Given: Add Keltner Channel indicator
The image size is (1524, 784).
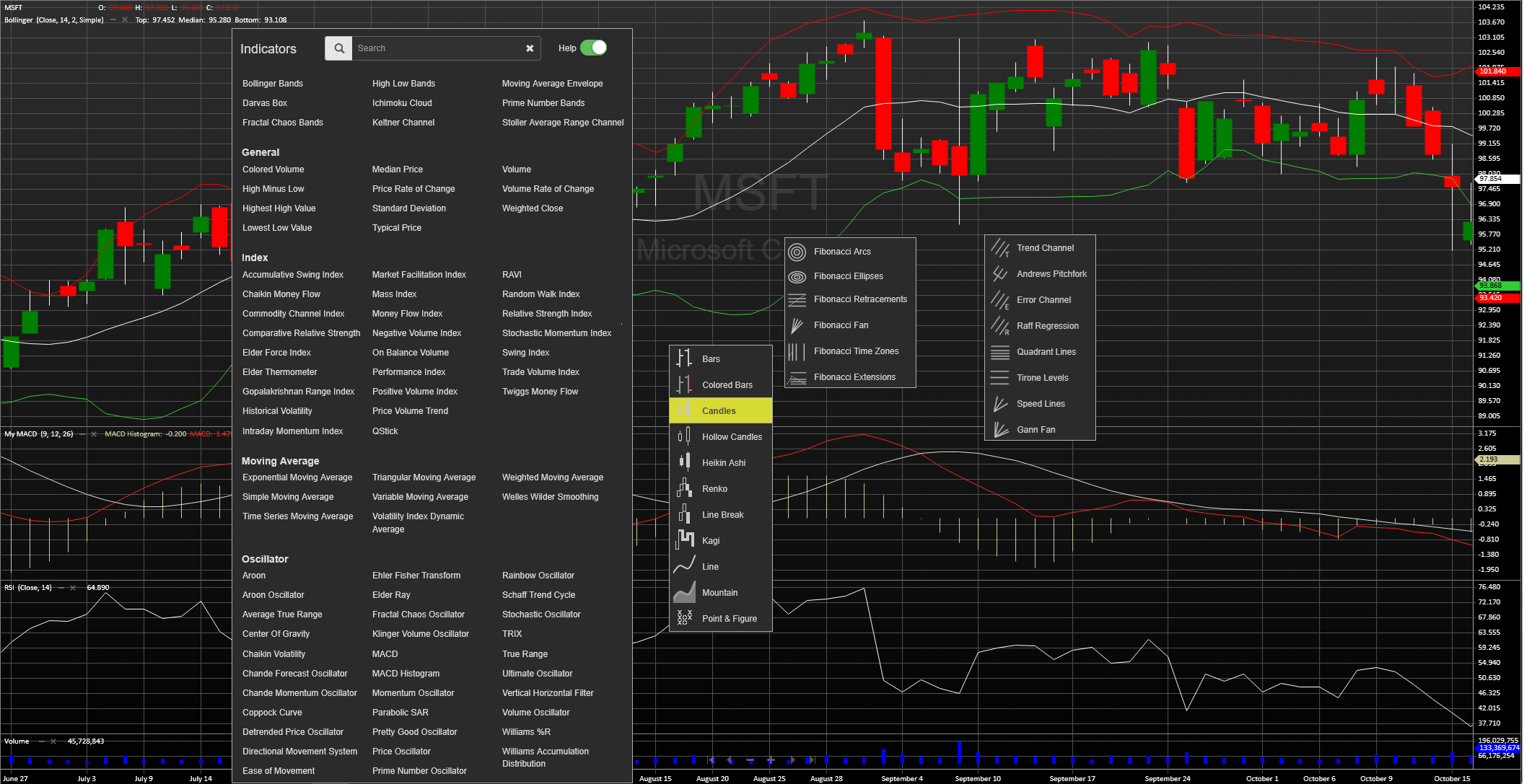Looking at the screenshot, I should point(403,123).
